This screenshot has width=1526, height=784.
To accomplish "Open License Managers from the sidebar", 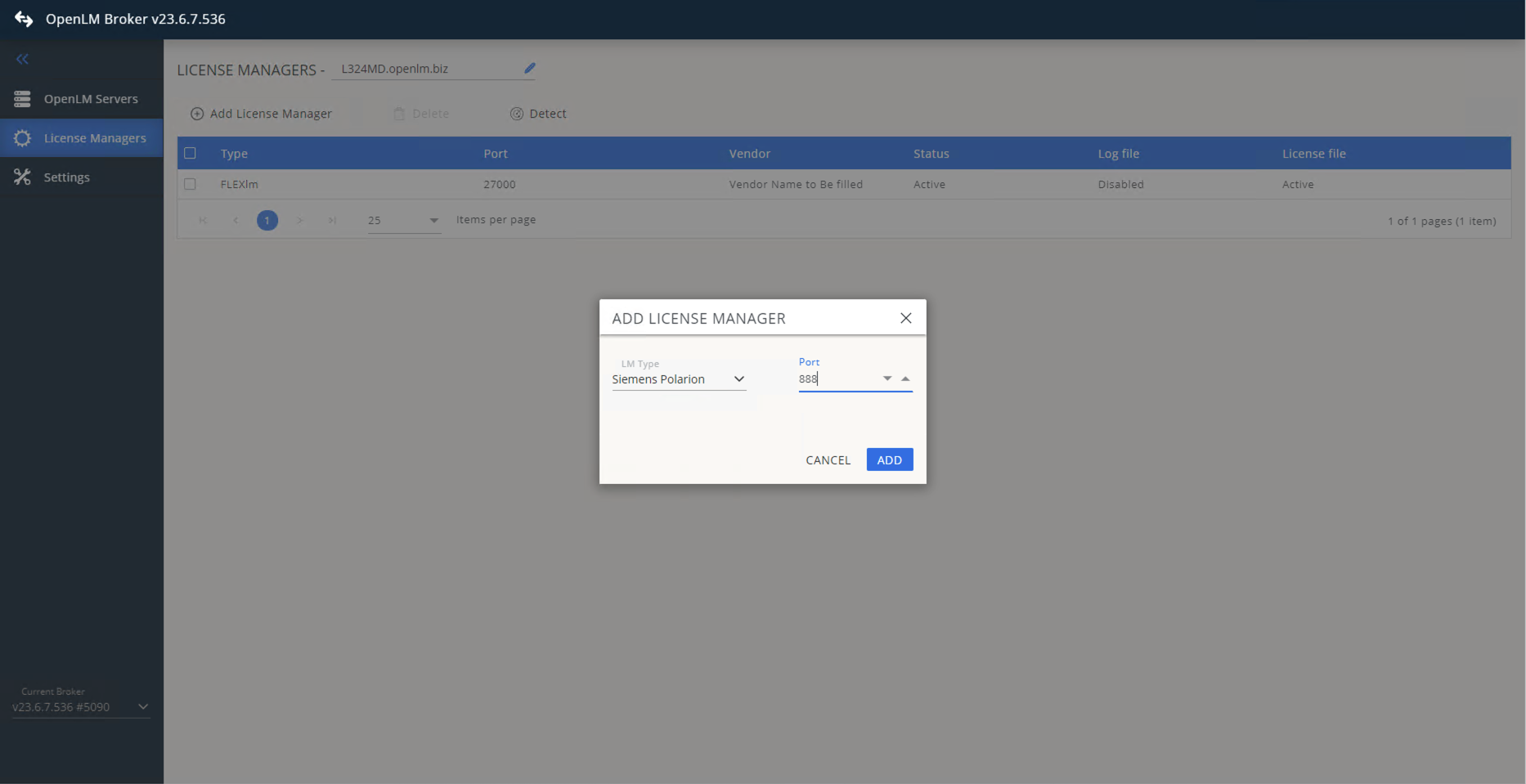I will (22, 137).
